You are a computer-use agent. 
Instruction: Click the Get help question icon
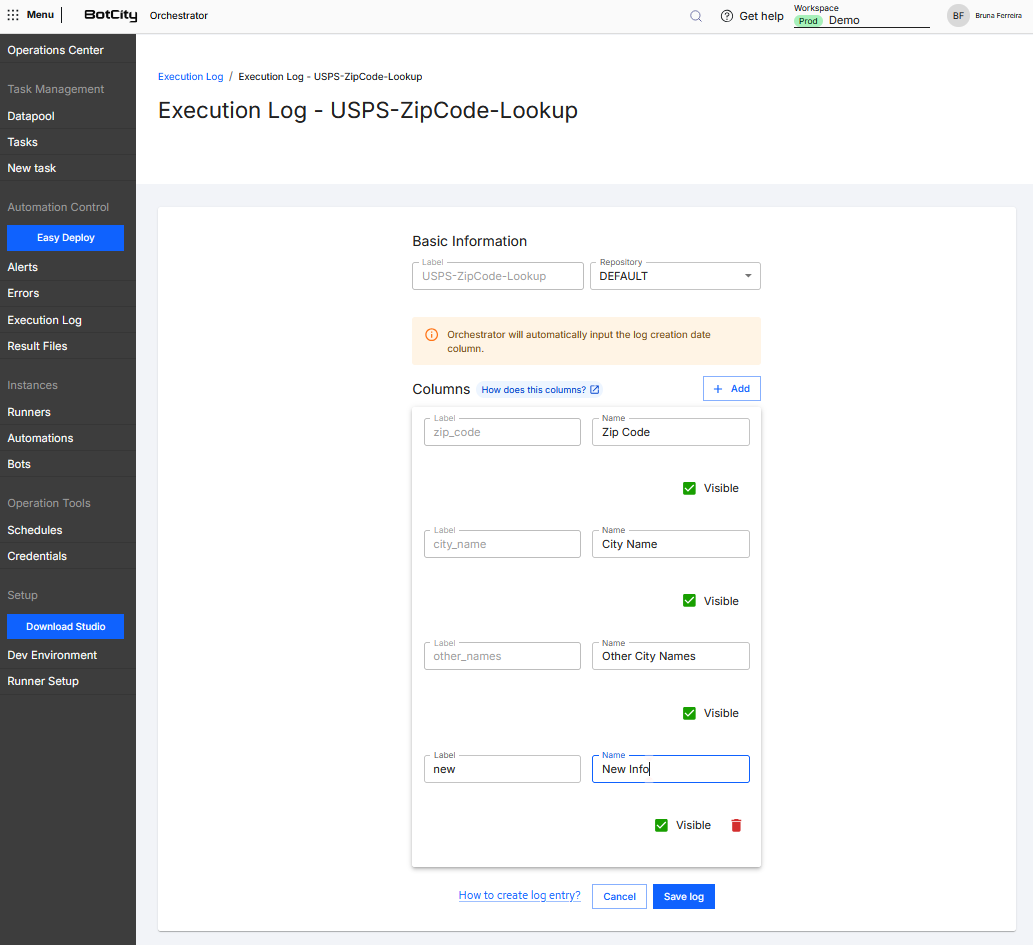point(727,16)
